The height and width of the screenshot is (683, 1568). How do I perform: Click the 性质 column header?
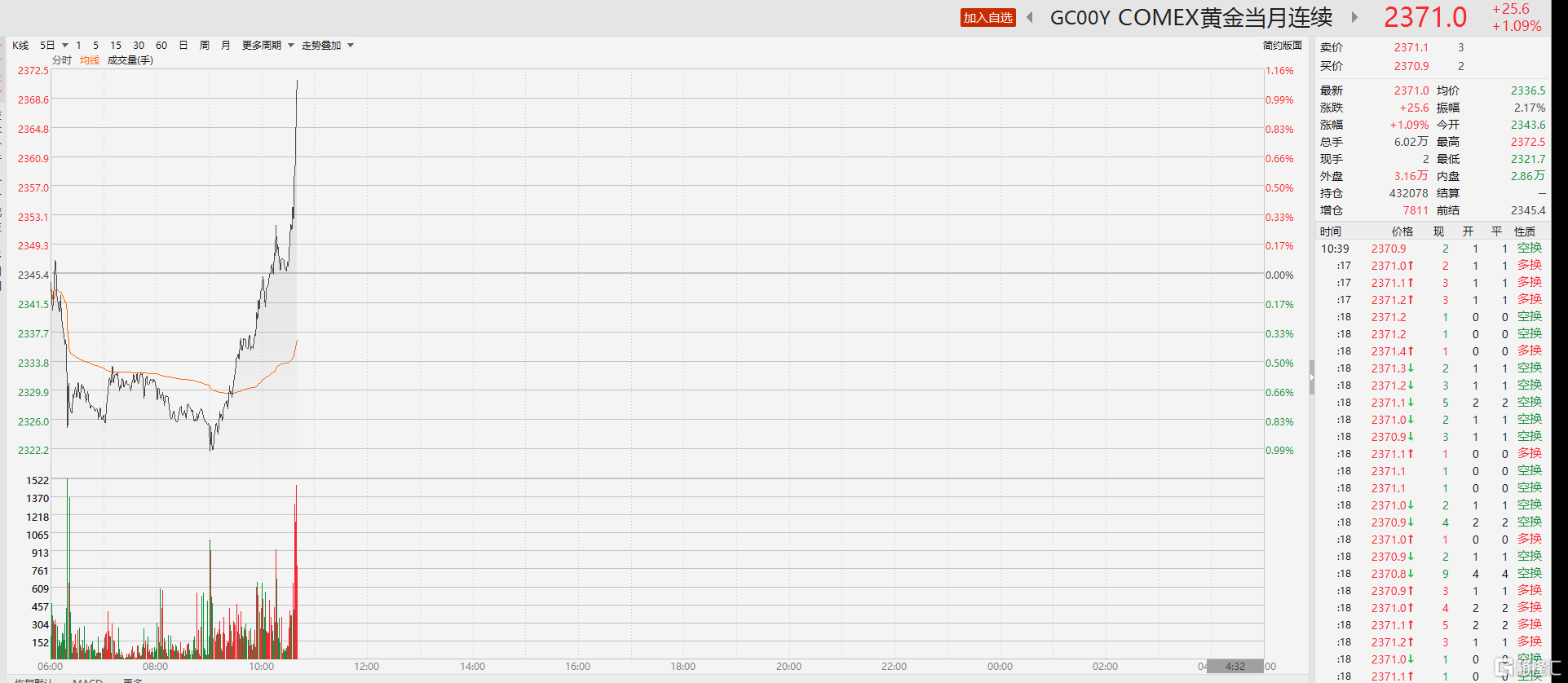pos(1525,231)
